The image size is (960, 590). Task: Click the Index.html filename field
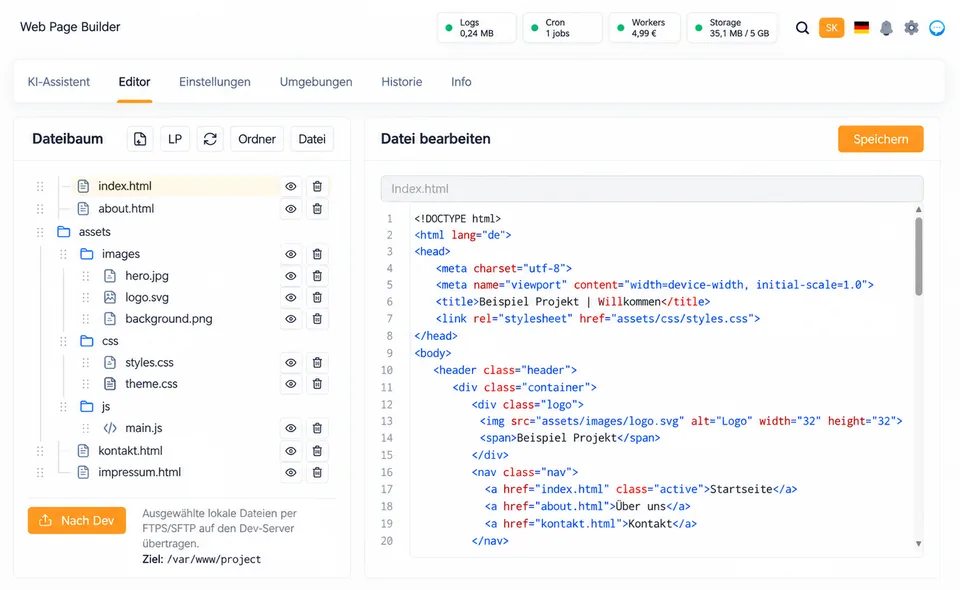point(652,189)
